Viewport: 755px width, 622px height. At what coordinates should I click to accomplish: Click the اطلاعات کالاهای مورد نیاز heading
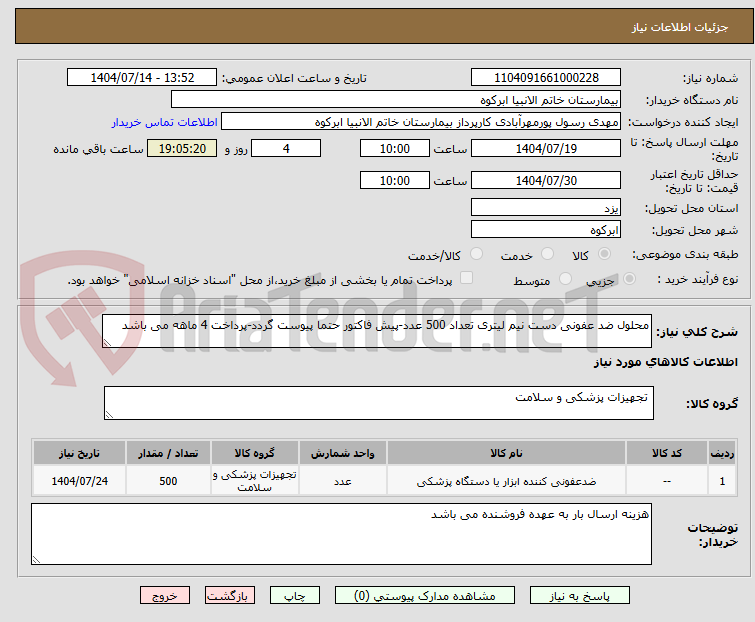pyautogui.click(x=665, y=362)
